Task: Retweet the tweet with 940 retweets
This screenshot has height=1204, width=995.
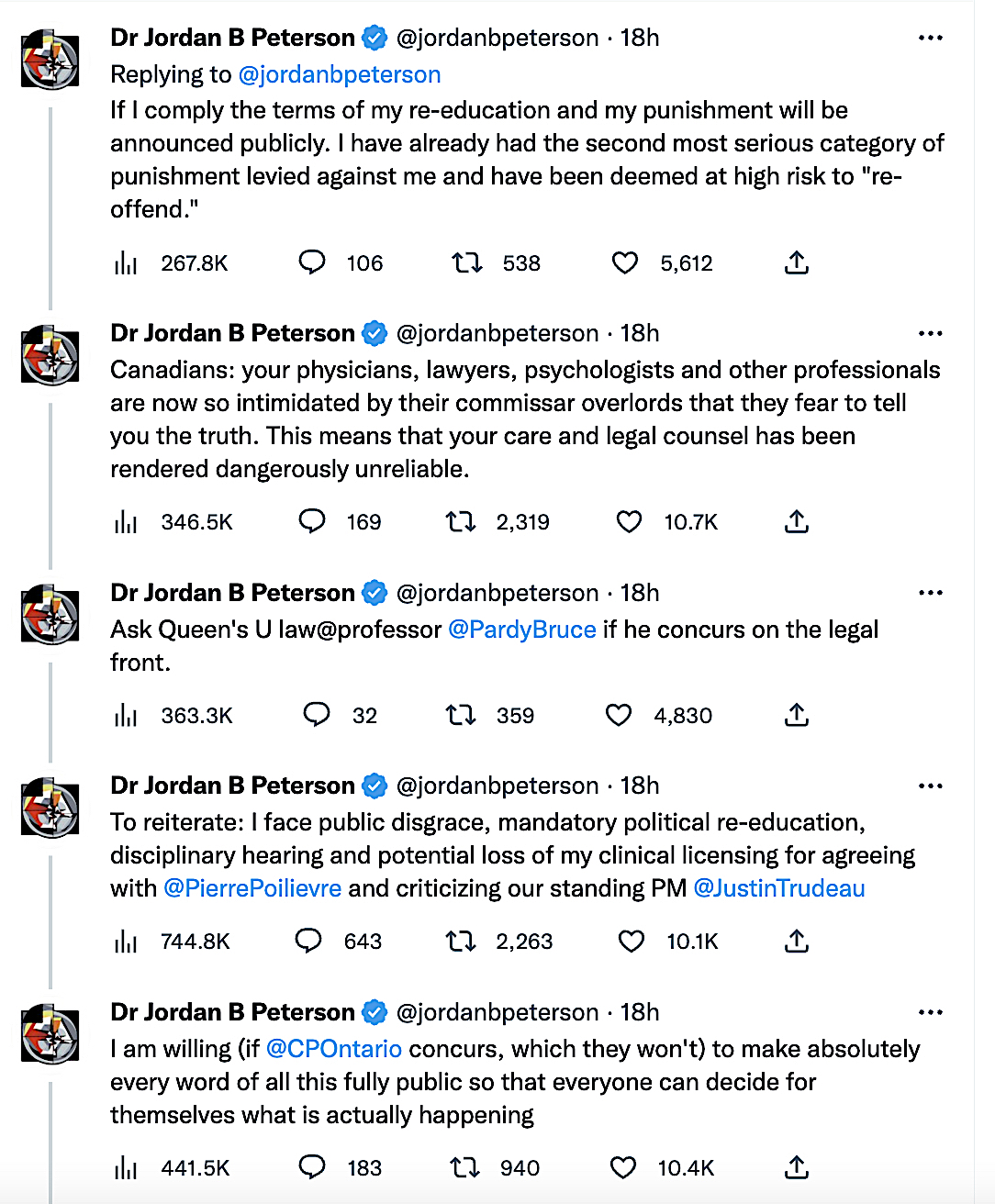Action: pos(465,1167)
